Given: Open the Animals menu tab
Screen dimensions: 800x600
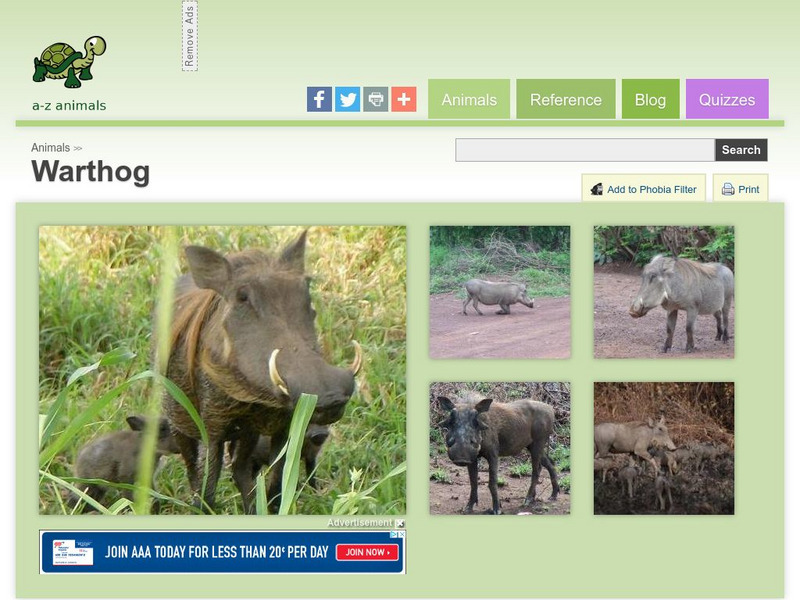Looking at the screenshot, I should point(469,99).
